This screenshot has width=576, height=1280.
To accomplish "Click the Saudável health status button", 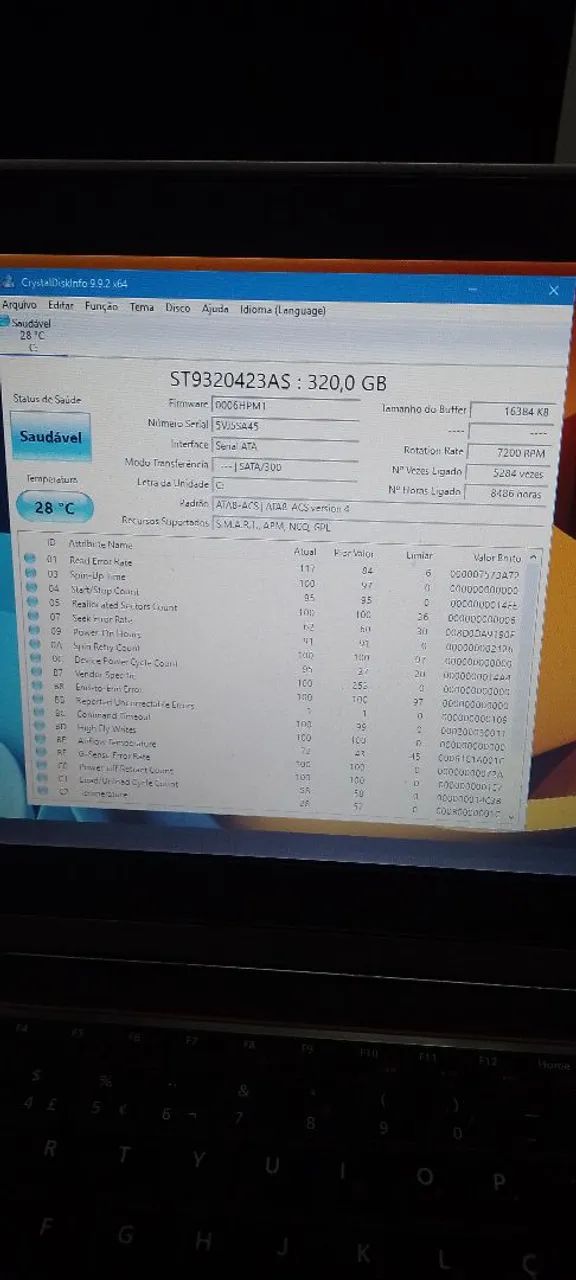I will (50, 438).
